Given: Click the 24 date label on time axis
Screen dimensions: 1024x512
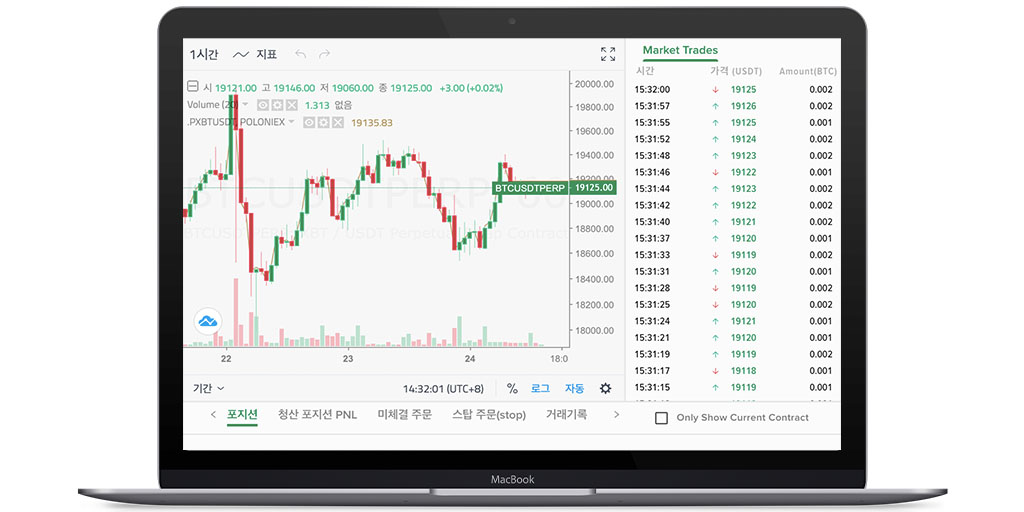Looking at the screenshot, I should point(470,359).
